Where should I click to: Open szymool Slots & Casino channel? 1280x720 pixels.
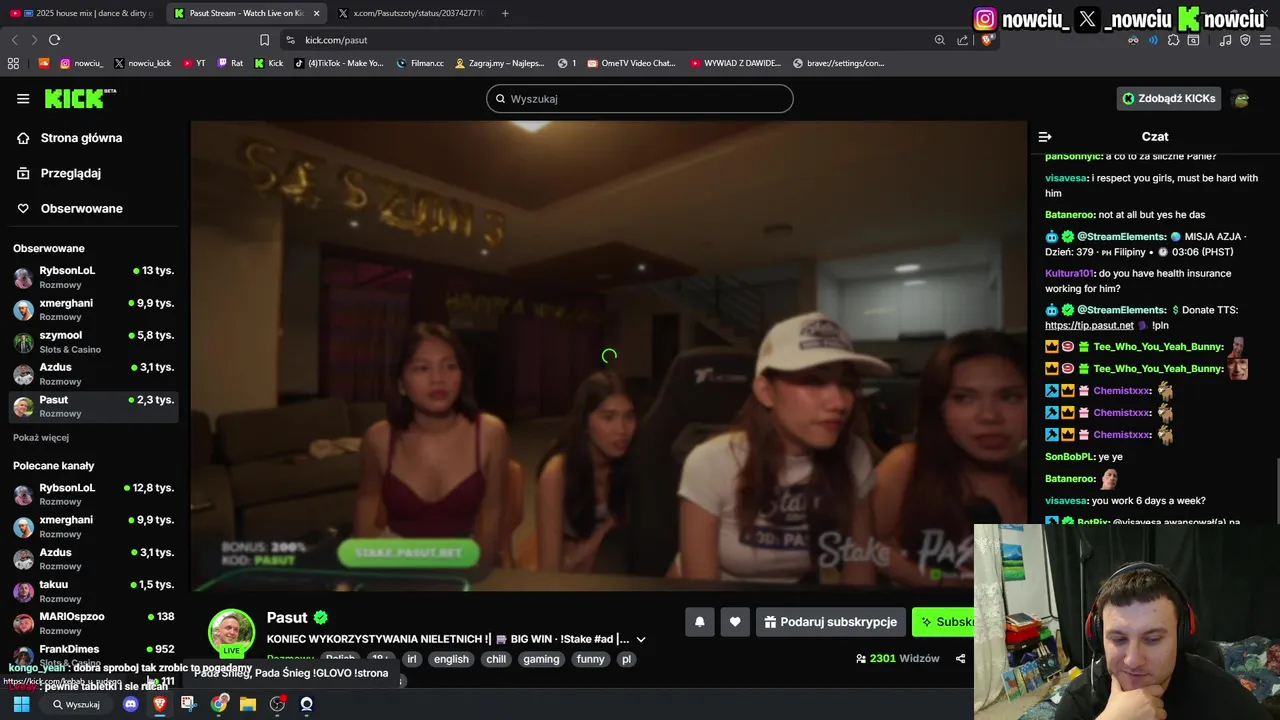[94, 341]
